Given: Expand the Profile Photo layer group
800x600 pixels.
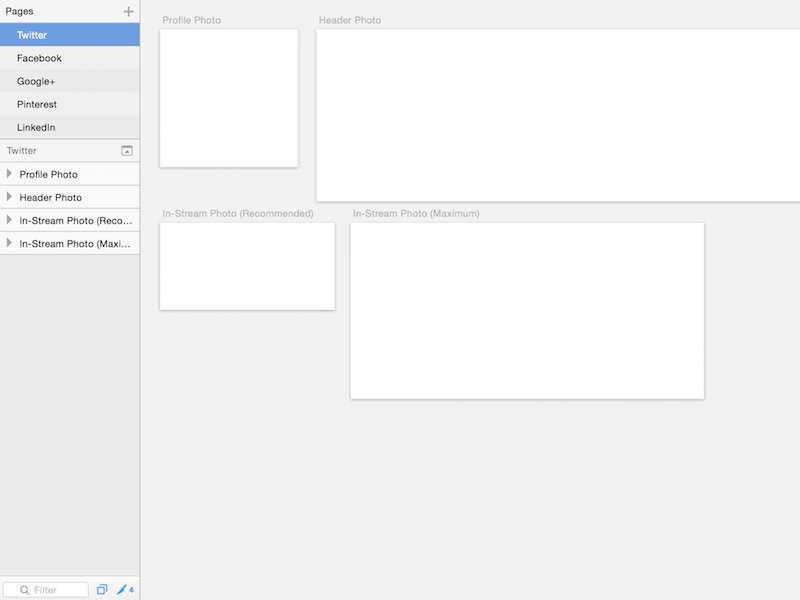Looking at the screenshot, I should point(10,173).
